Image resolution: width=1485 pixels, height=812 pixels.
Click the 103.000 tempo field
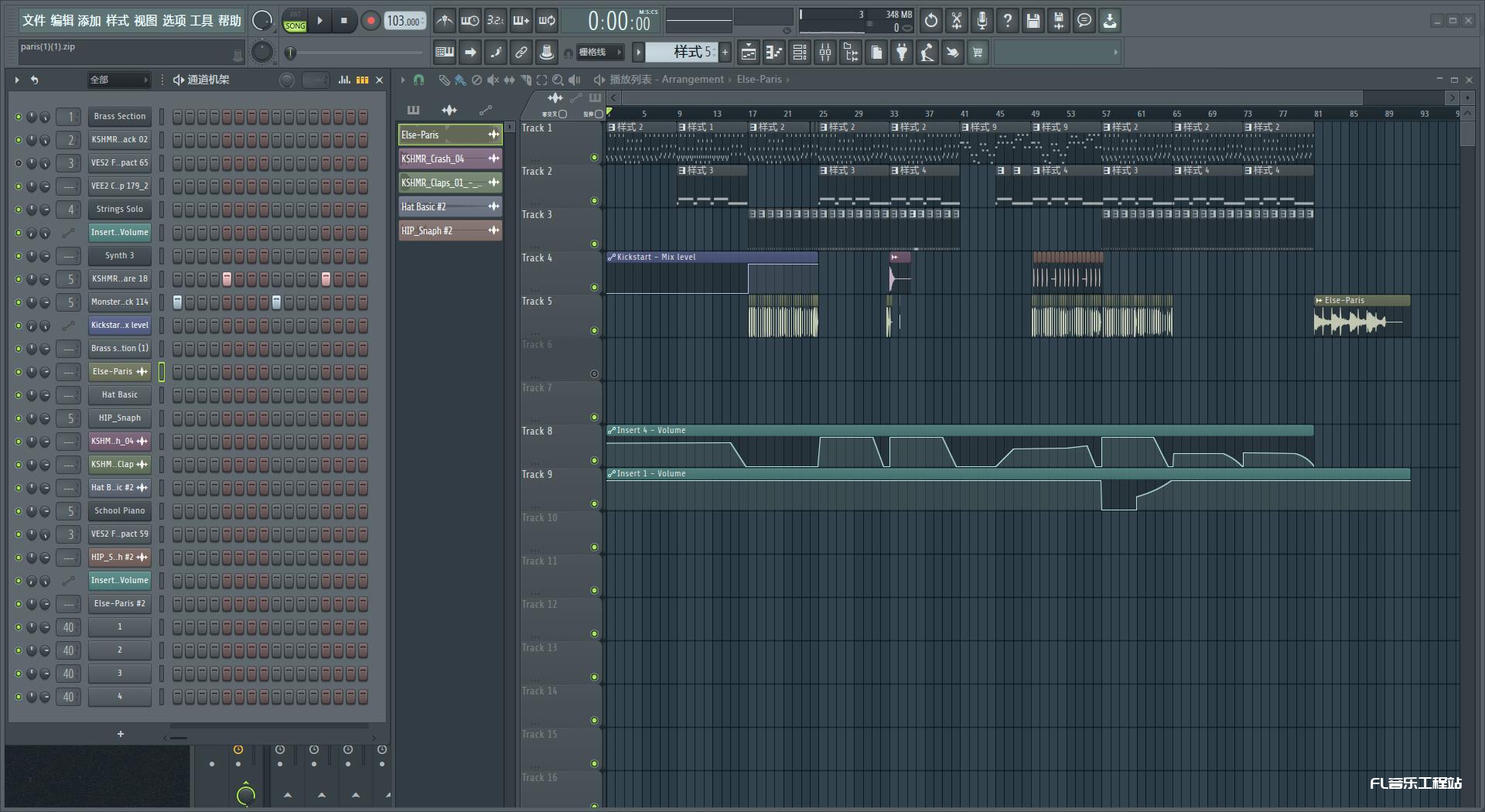point(405,21)
